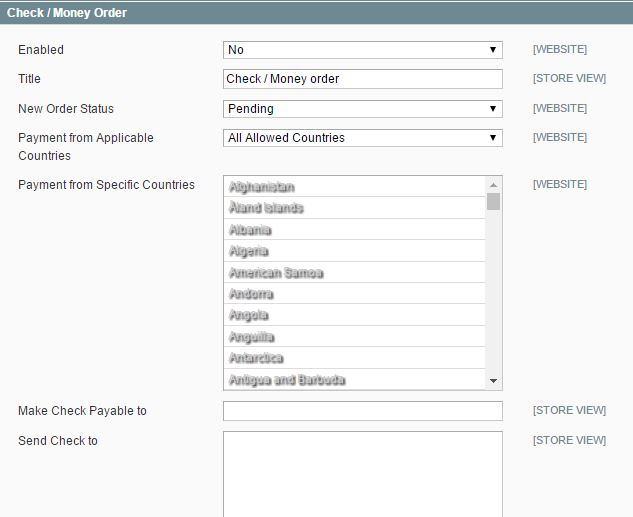633x517 pixels.
Task: Select Algeria in the countries list
Action: [x=354, y=251]
